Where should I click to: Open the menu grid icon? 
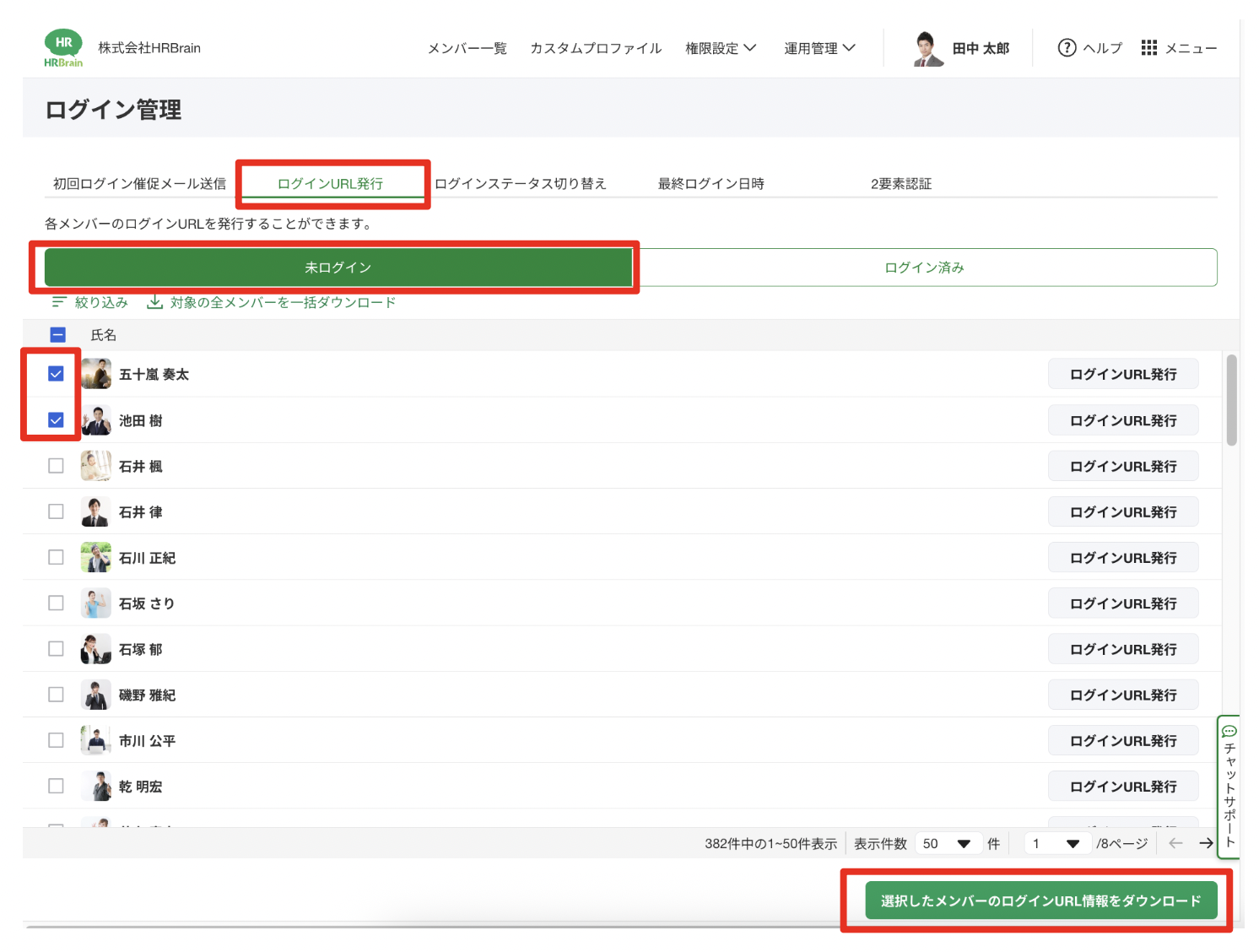[1148, 48]
